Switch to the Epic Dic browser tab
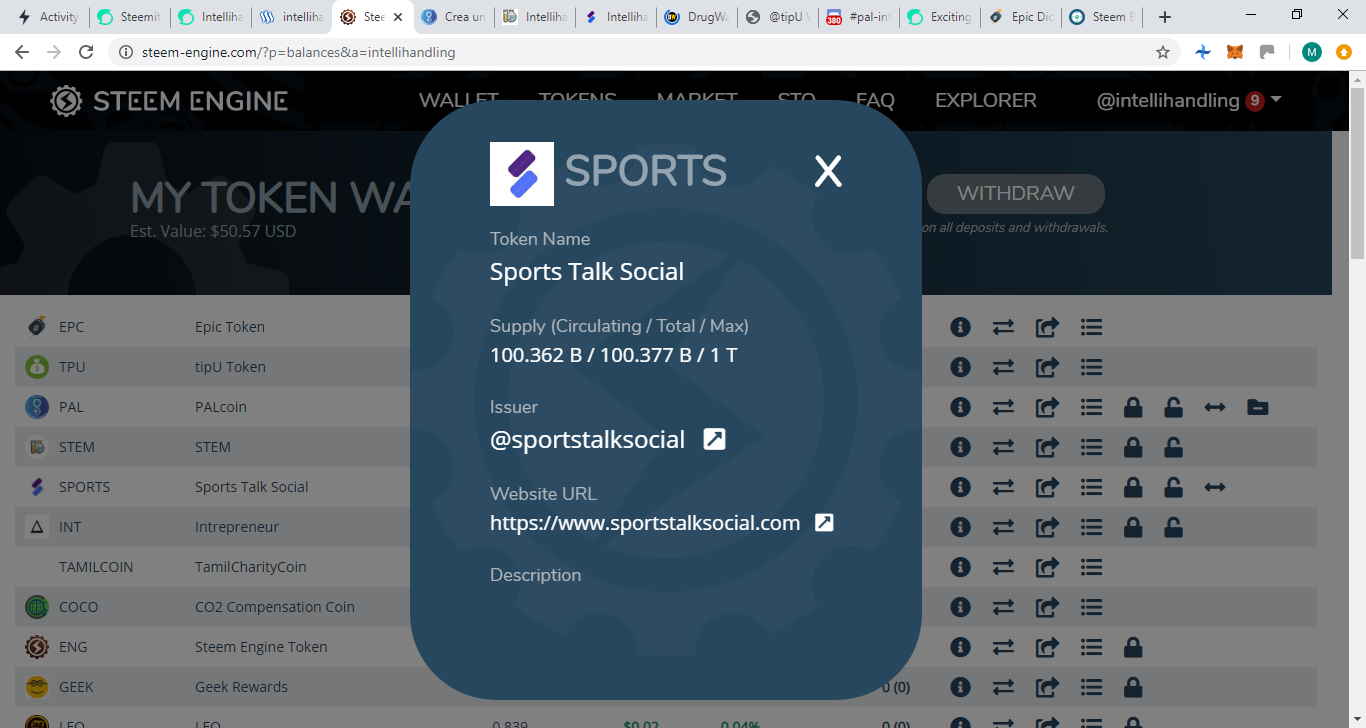Screen dimensions: 1366x728 pos(1022,17)
